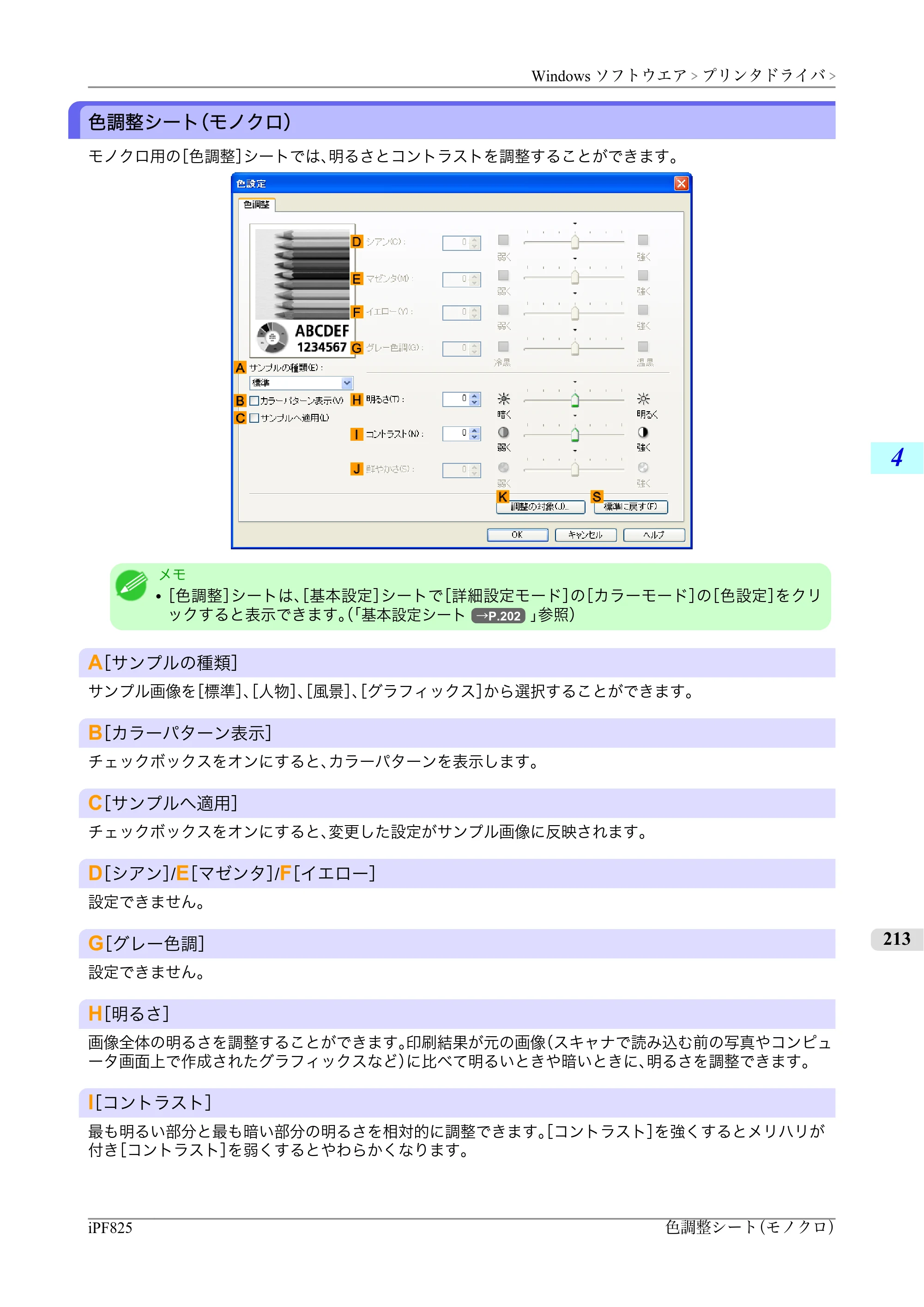Click the グレー色調 spinner arrows
This screenshot has height=1307, width=924.
click(475, 349)
